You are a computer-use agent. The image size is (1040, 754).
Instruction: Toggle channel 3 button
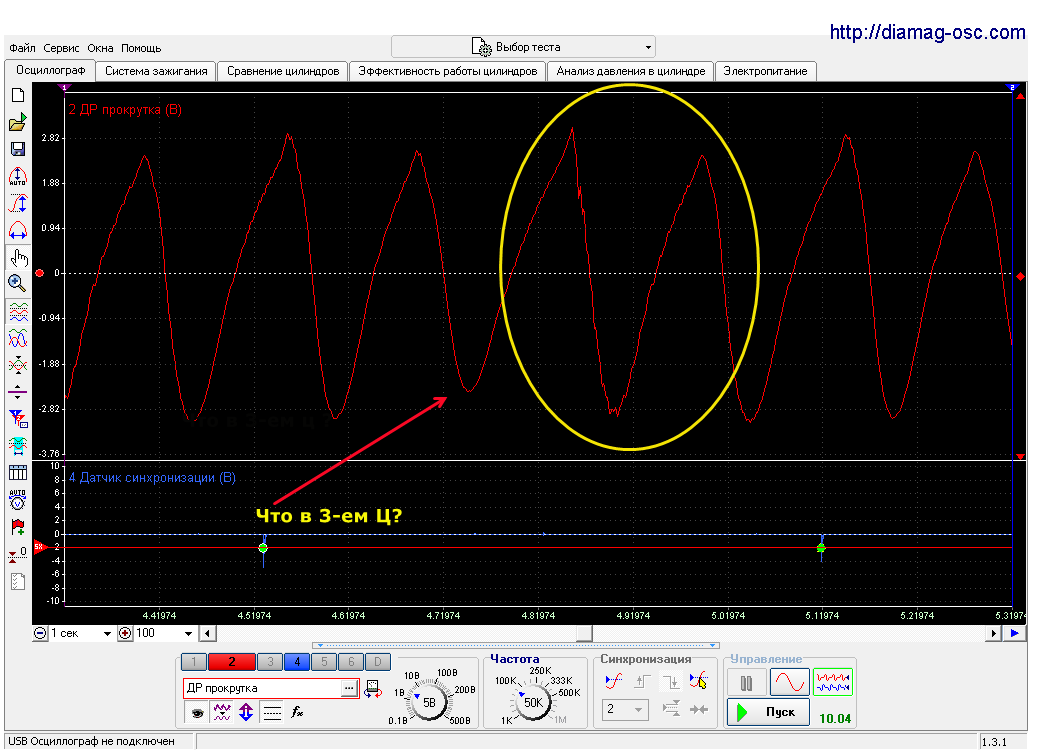pyautogui.click(x=270, y=661)
